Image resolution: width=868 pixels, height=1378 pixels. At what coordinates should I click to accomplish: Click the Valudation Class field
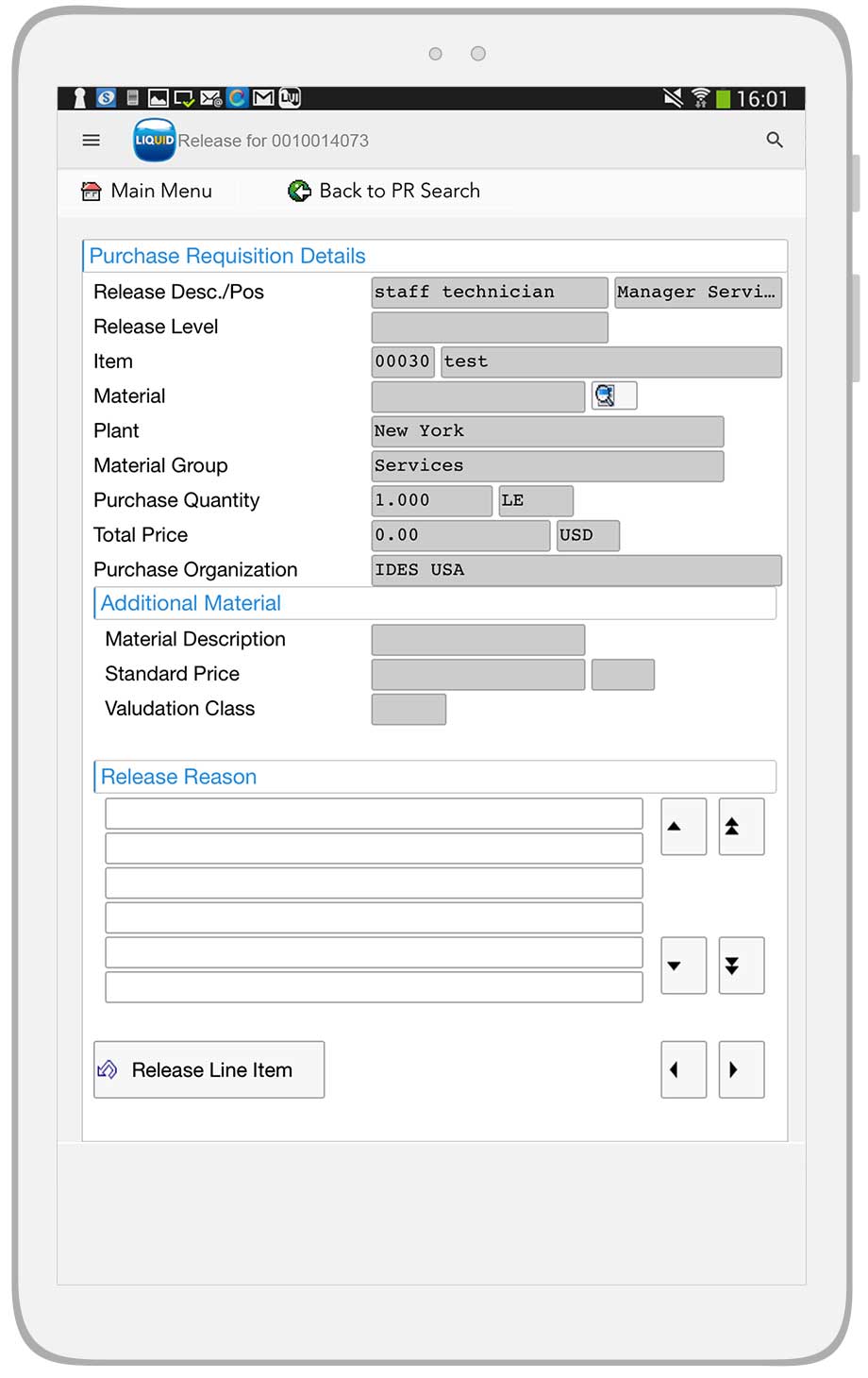[409, 709]
